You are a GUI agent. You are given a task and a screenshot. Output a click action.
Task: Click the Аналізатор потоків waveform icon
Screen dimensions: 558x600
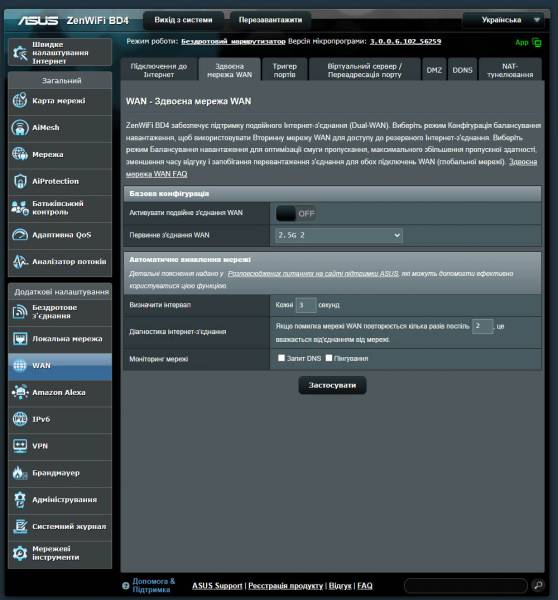(x=20, y=261)
